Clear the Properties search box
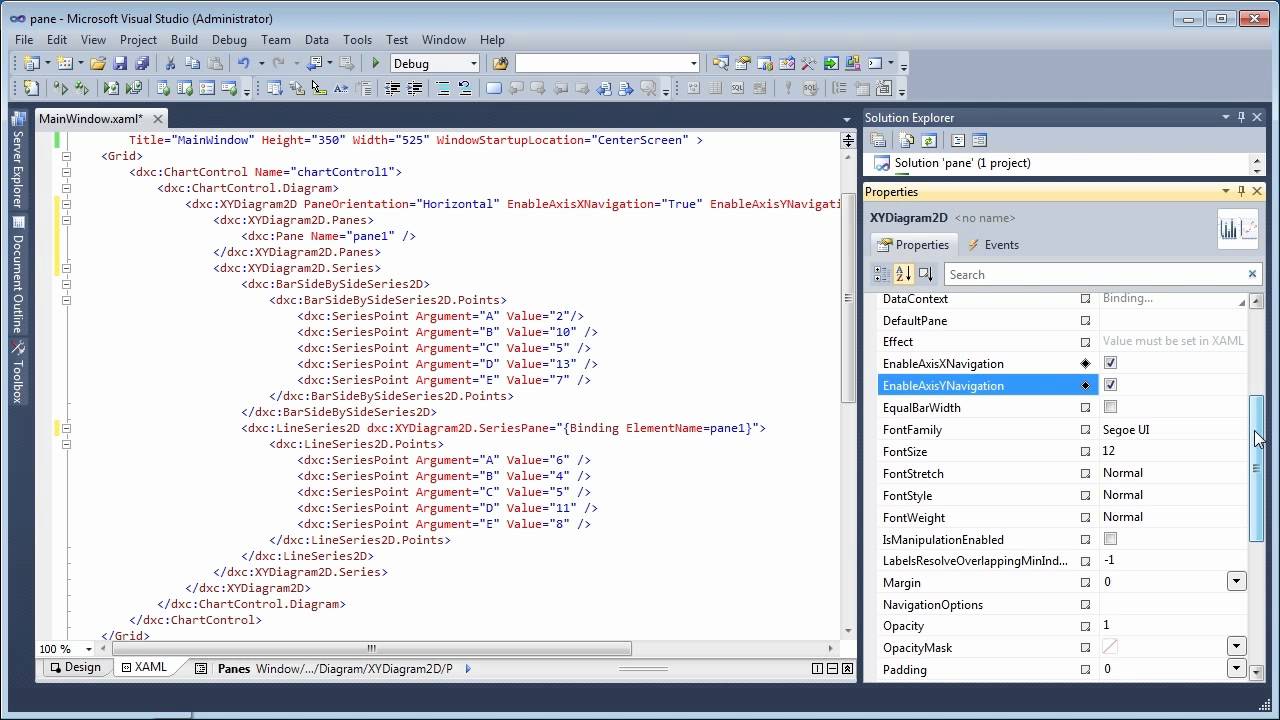The image size is (1280, 720). tap(1251, 274)
